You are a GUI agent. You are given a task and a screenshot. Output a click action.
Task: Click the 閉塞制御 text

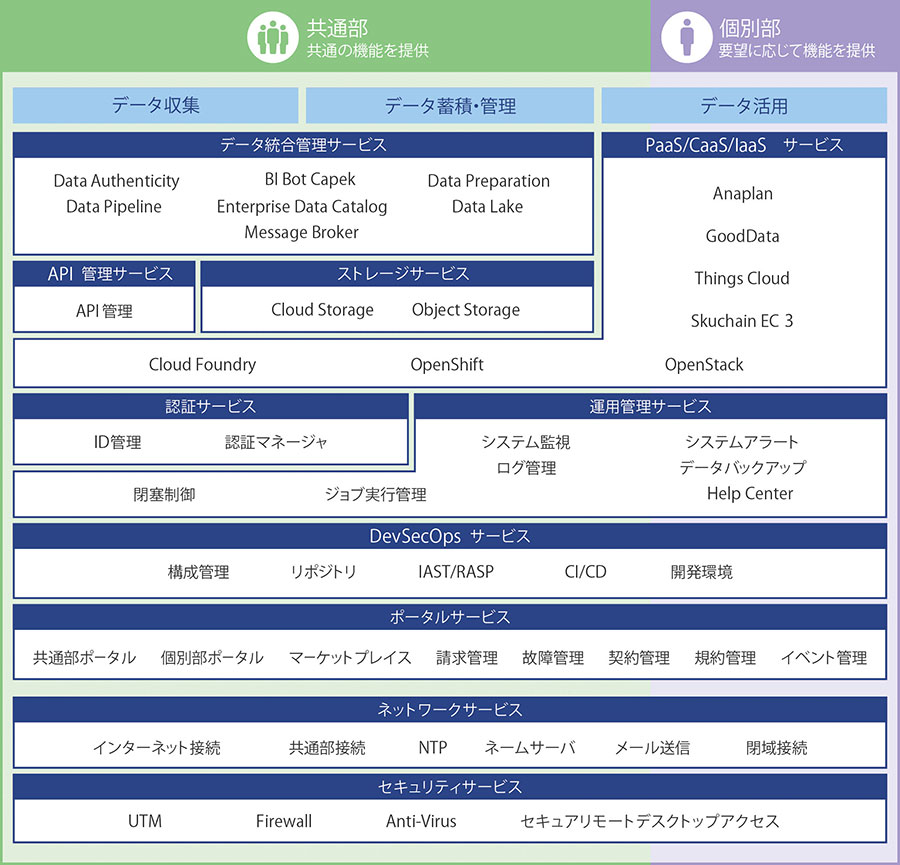click(164, 495)
